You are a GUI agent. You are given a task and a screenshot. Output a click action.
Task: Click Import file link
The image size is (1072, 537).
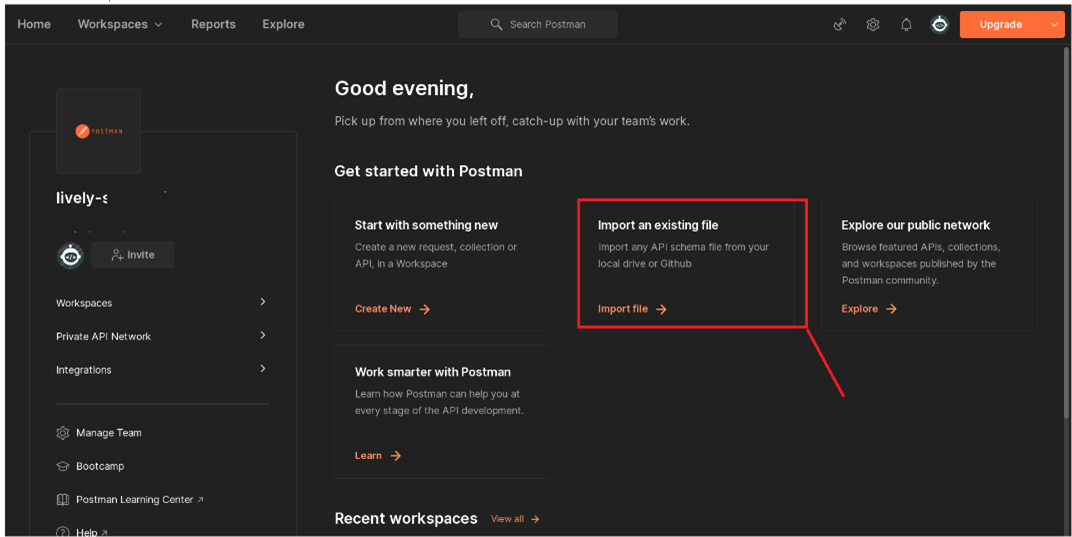623,309
